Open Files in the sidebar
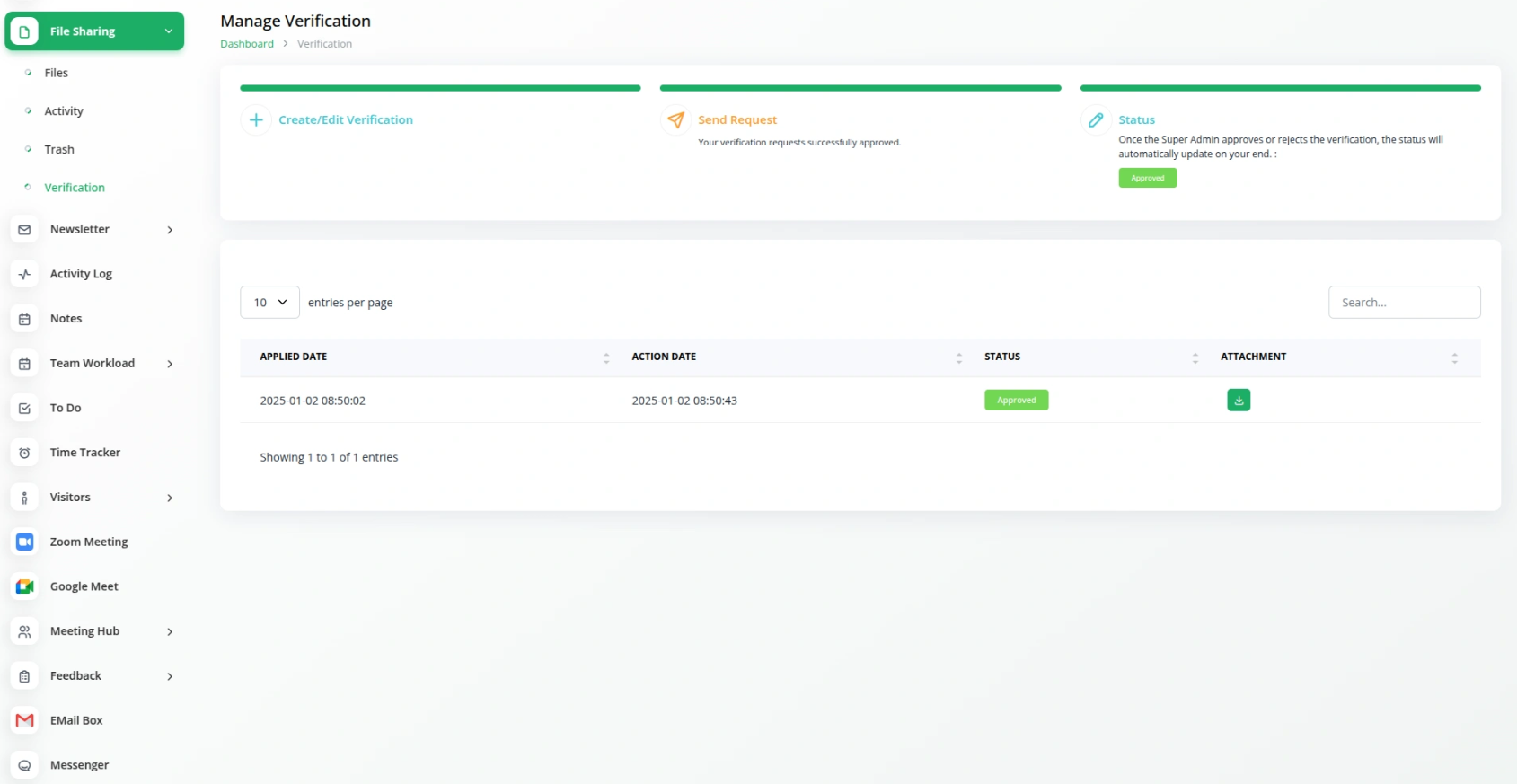 pos(57,73)
